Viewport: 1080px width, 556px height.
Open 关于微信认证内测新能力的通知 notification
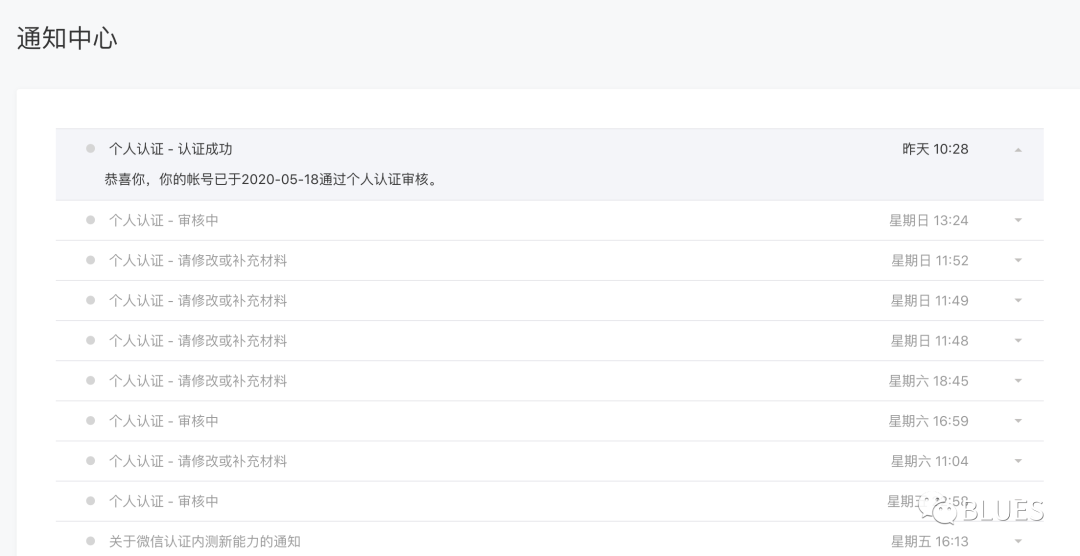[204, 541]
